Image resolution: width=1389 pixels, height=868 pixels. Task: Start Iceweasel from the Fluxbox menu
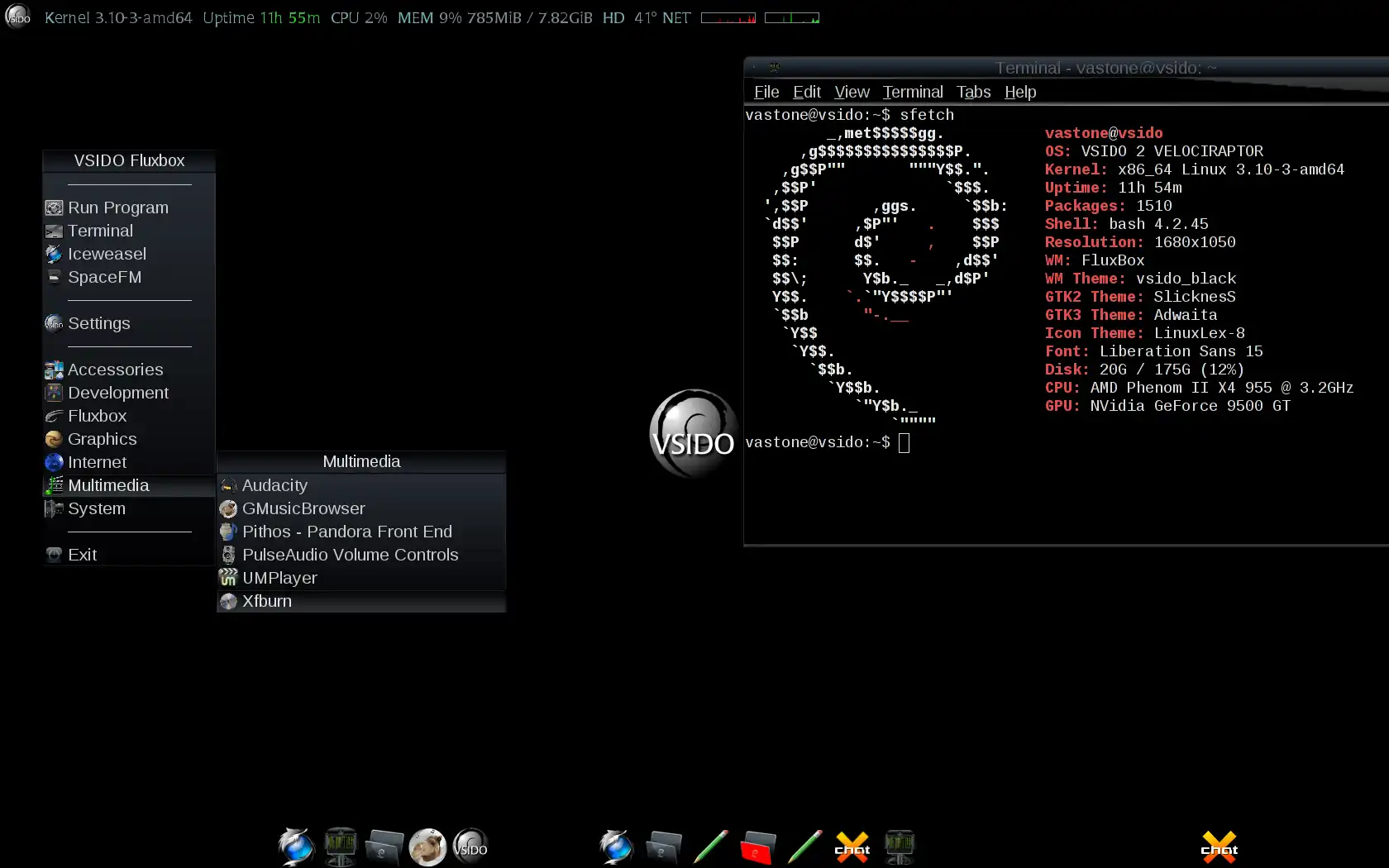point(129,254)
